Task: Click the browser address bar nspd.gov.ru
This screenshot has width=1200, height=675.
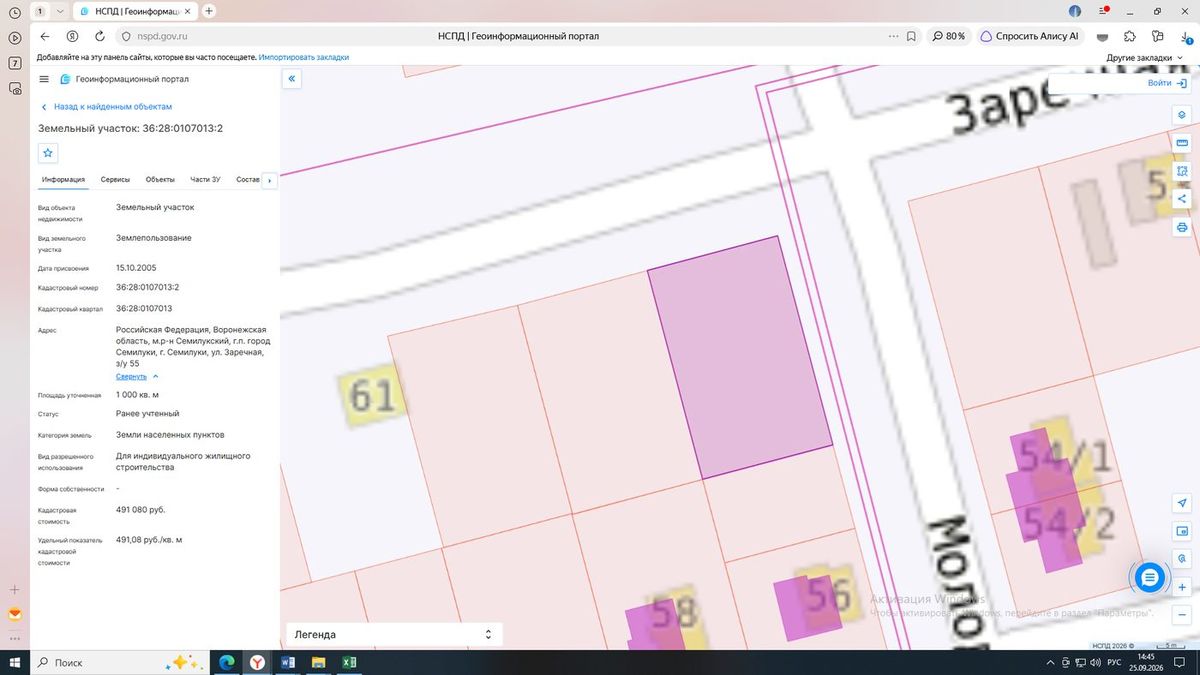Action: pyautogui.click(x=163, y=36)
